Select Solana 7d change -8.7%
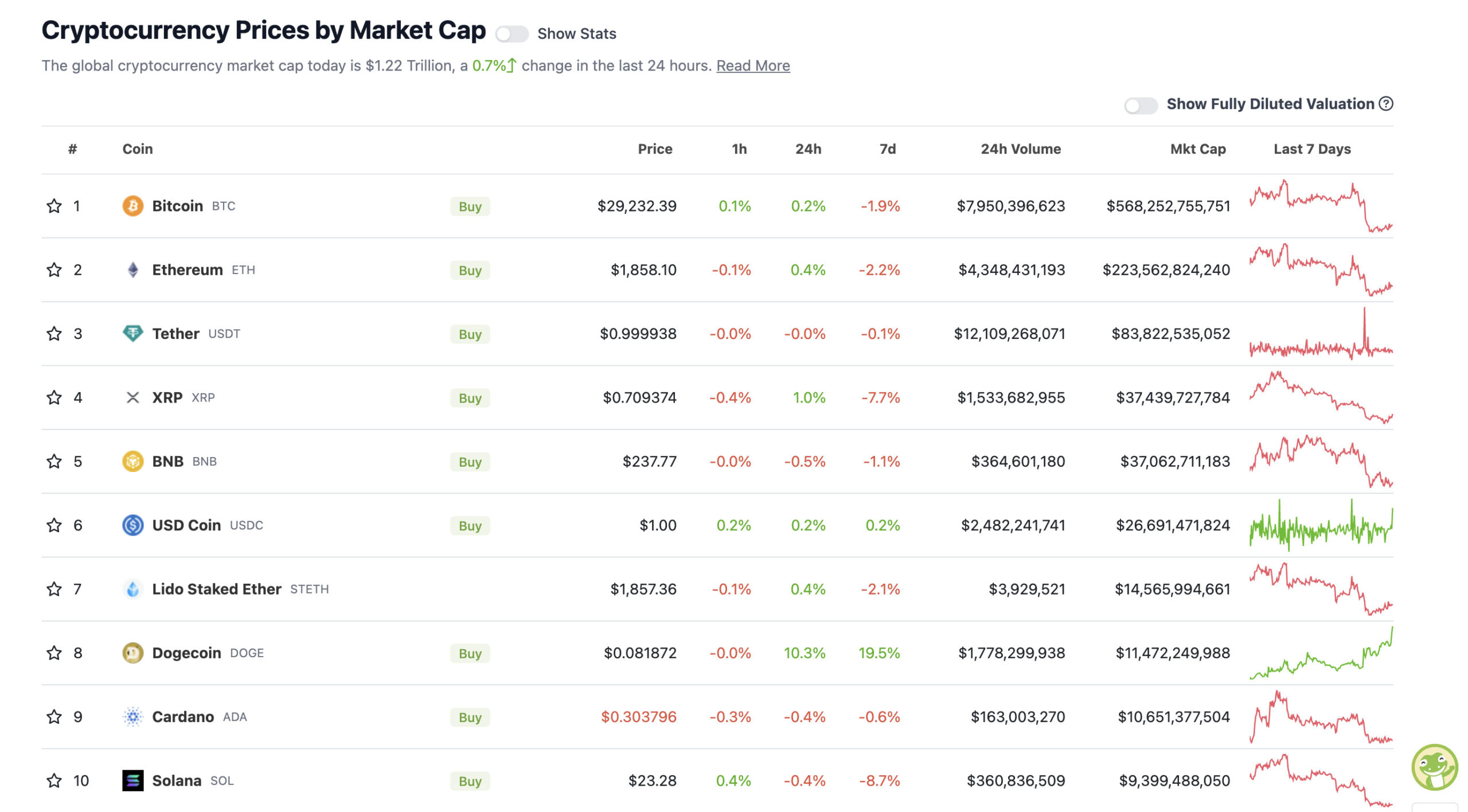The image size is (1468, 812). pos(880,780)
